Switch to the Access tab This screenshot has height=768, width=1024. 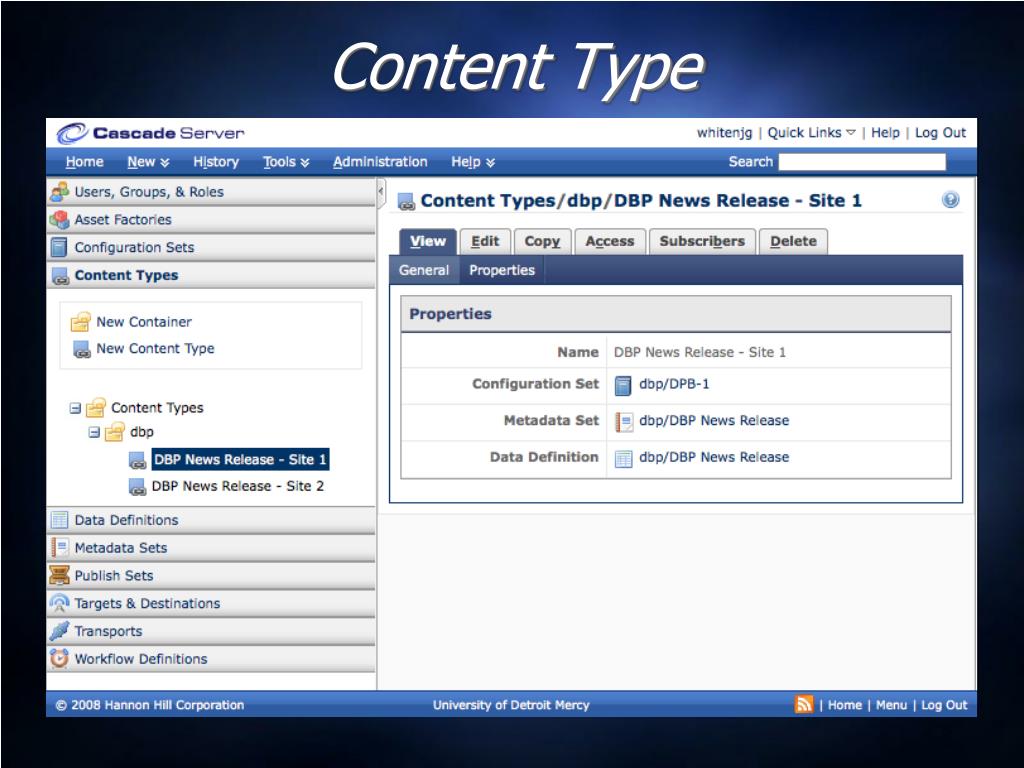click(610, 242)
